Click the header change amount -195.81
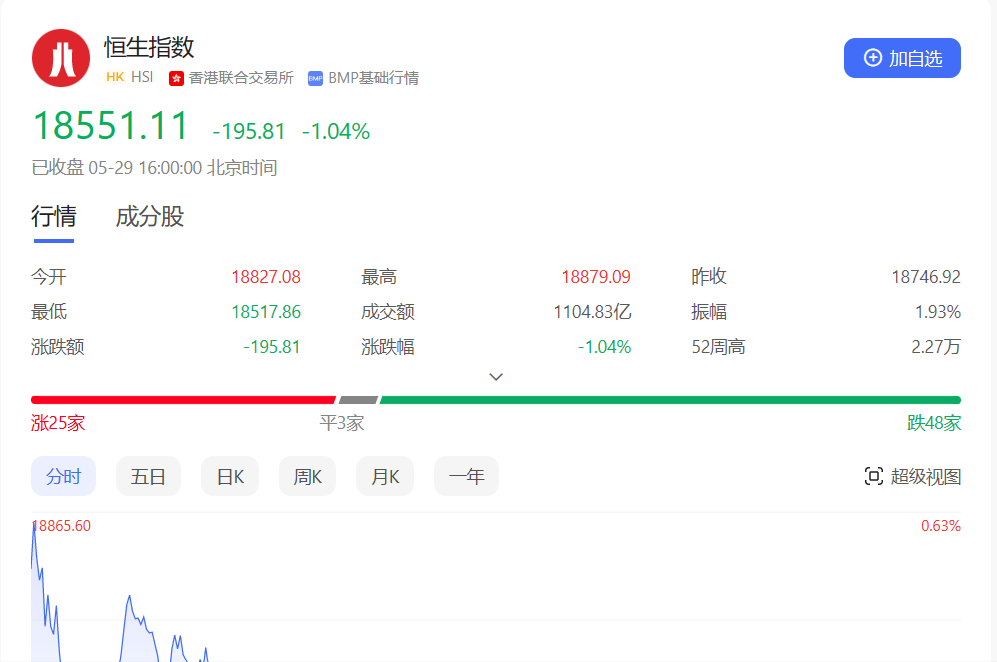Screen dimensions: 997x662 coord(249,132)
